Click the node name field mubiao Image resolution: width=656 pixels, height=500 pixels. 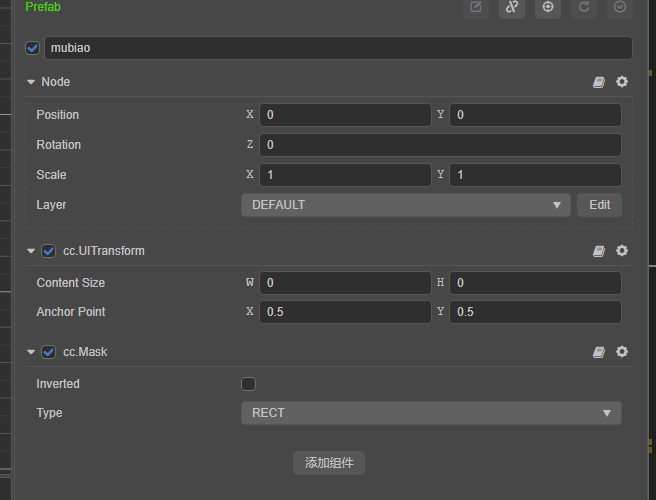(338, 48)
